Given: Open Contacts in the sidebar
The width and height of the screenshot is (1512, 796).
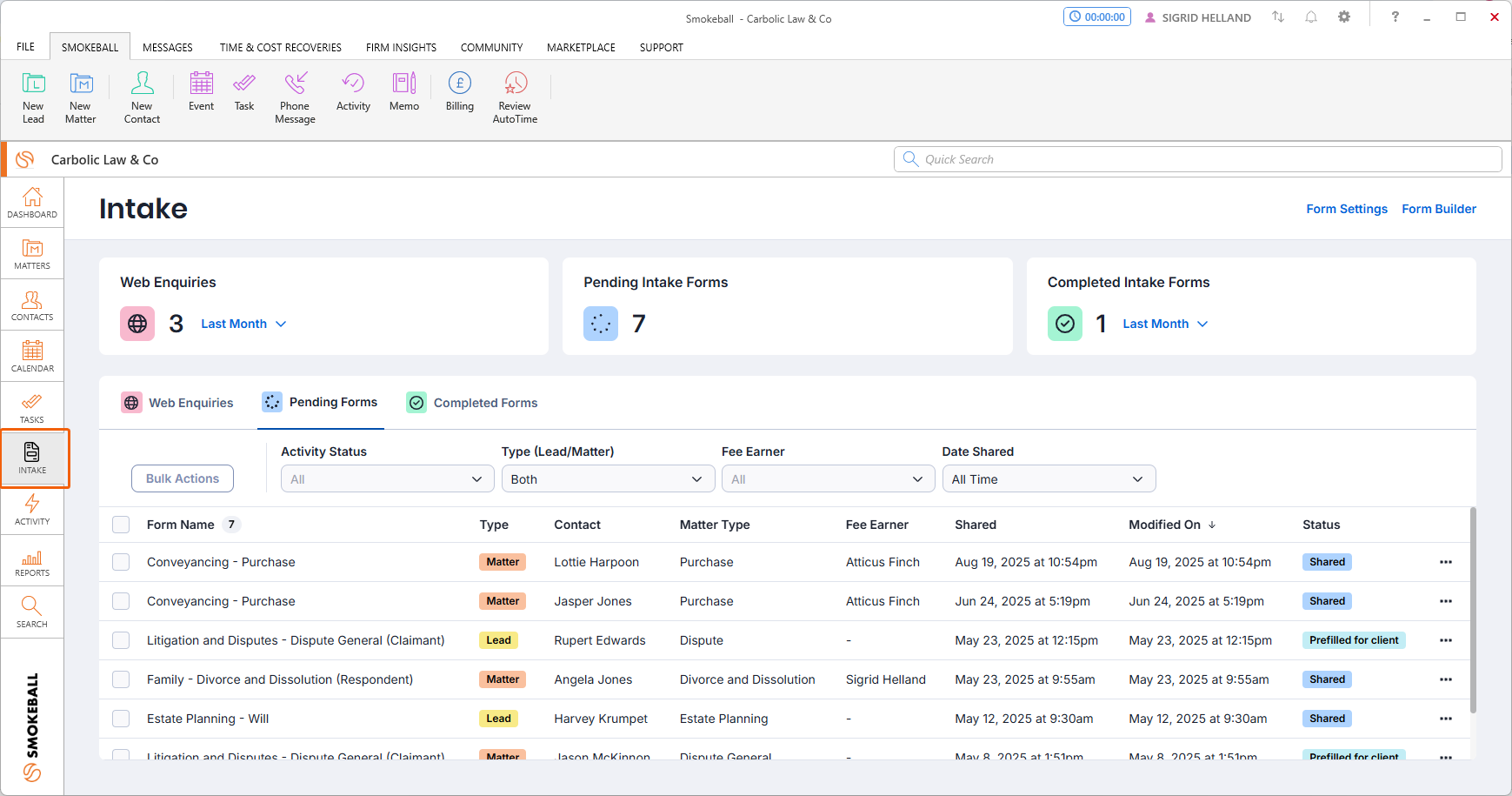Looking at the screenshot, I should (x=32, y=305).
